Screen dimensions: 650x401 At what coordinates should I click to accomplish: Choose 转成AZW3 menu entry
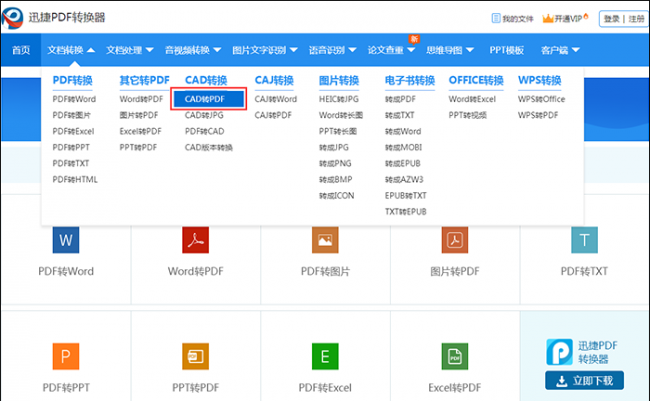point(404,180)
